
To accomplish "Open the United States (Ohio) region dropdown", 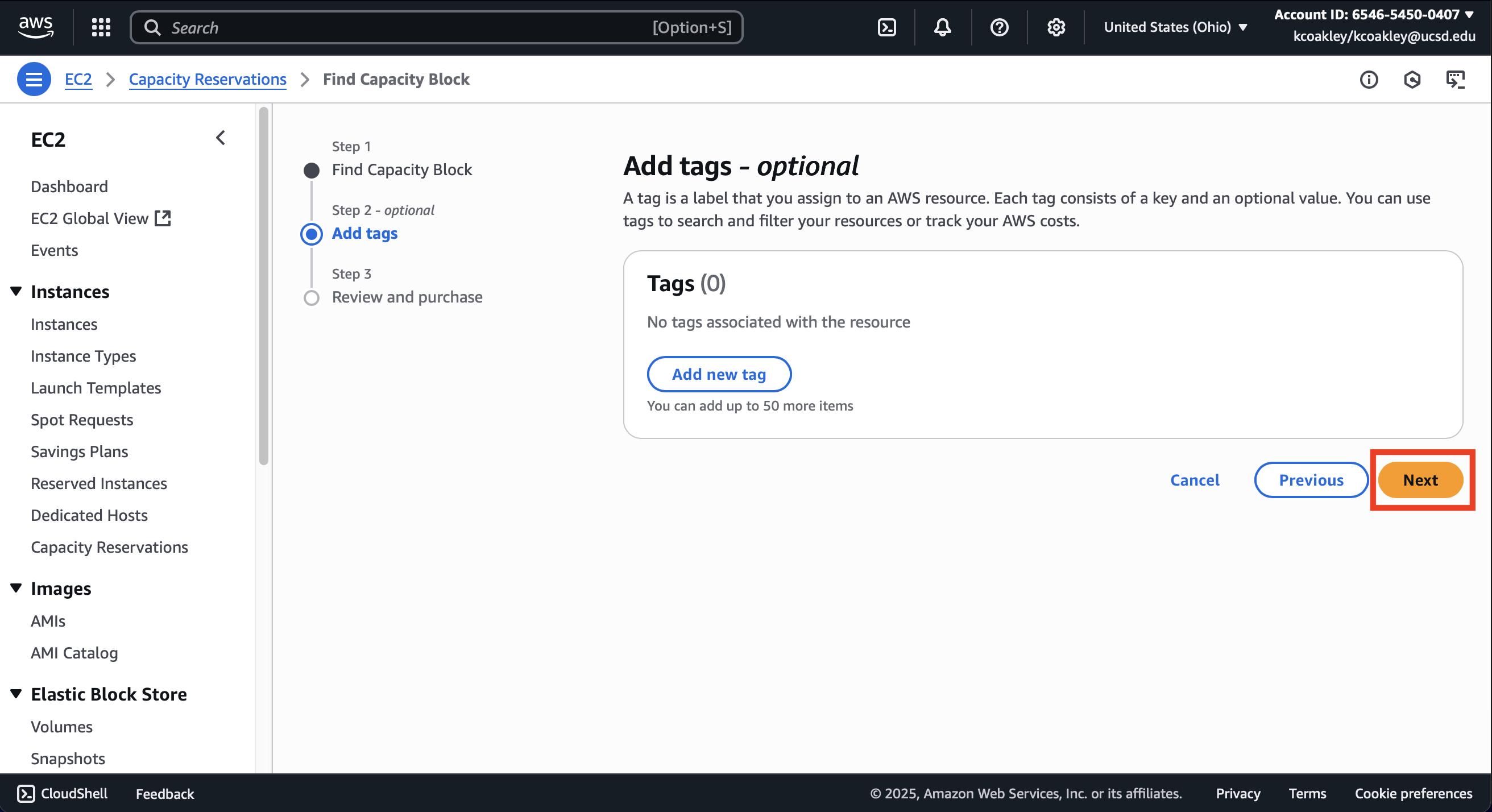I will click(x=1175, y=27).
